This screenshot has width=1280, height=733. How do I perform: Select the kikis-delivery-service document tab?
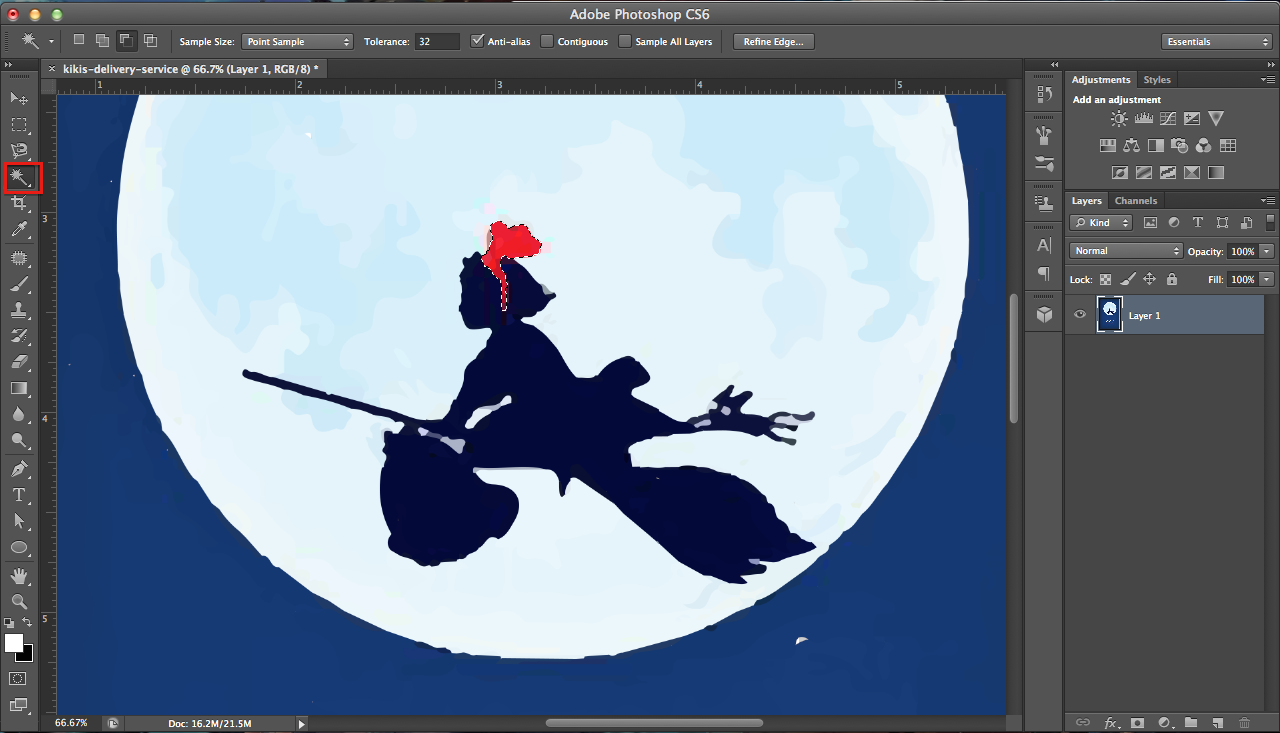[x=190, y=69]
